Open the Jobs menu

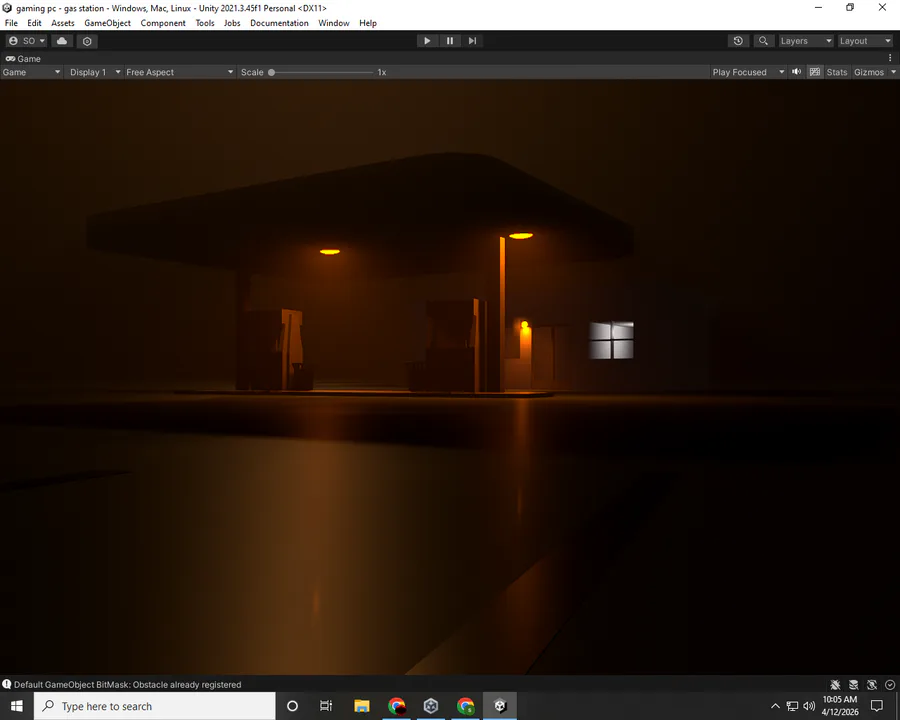[232, 23]
